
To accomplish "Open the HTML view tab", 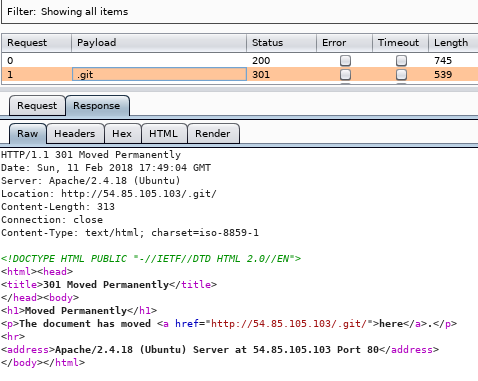I will click(163, 134).
